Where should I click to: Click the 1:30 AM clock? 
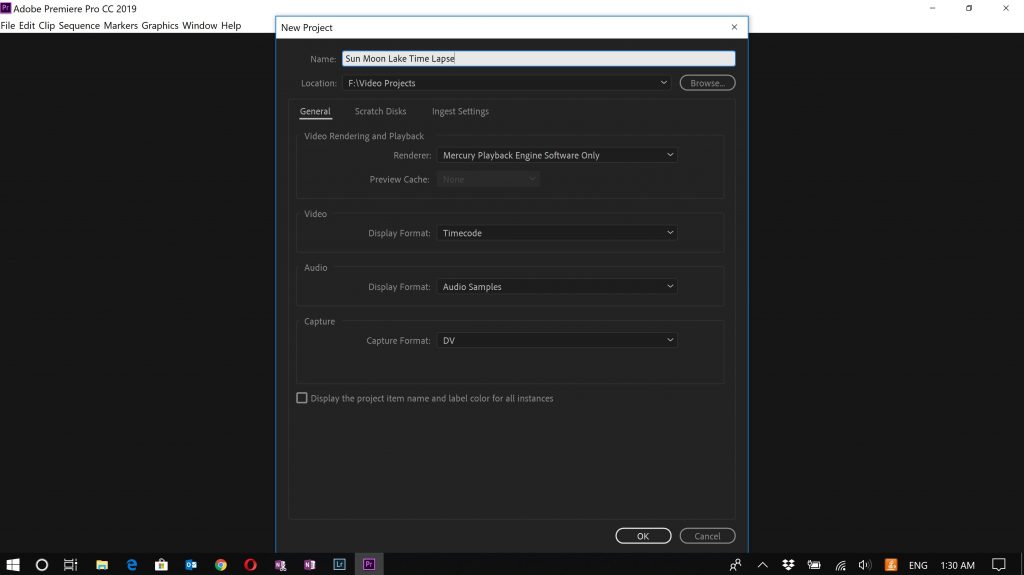click(x=957, y=565)
